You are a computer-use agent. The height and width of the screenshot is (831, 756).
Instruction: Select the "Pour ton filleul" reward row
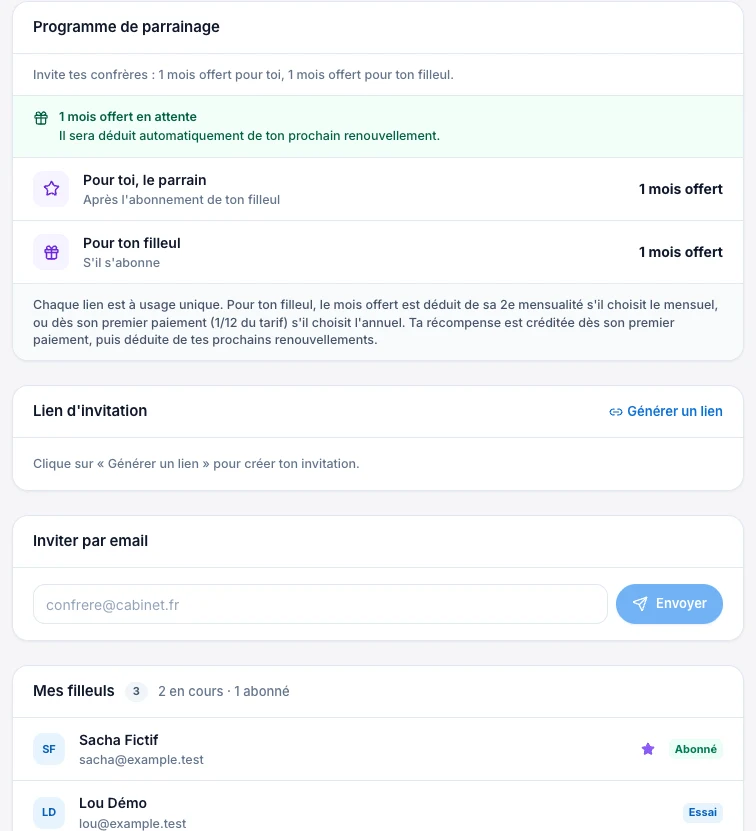pos(378,252)
